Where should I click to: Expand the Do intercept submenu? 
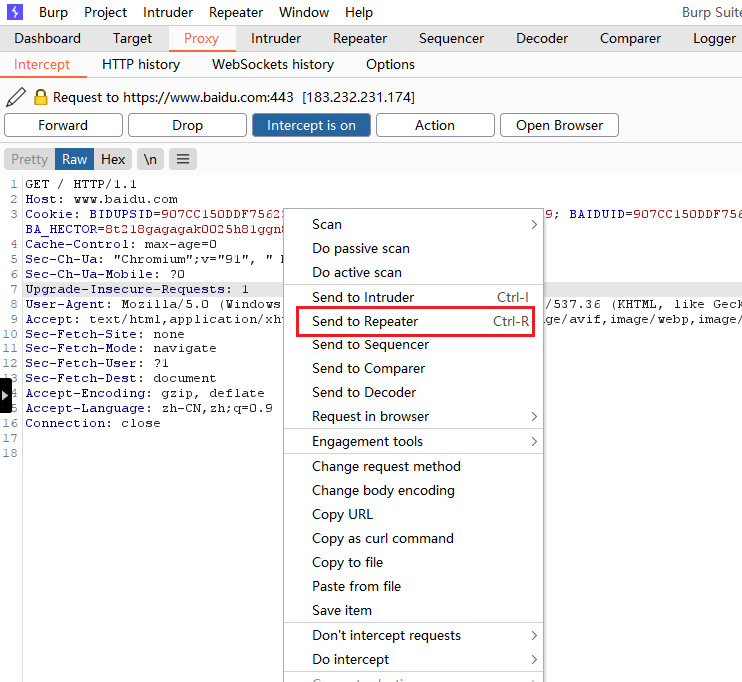click(414, 659)
